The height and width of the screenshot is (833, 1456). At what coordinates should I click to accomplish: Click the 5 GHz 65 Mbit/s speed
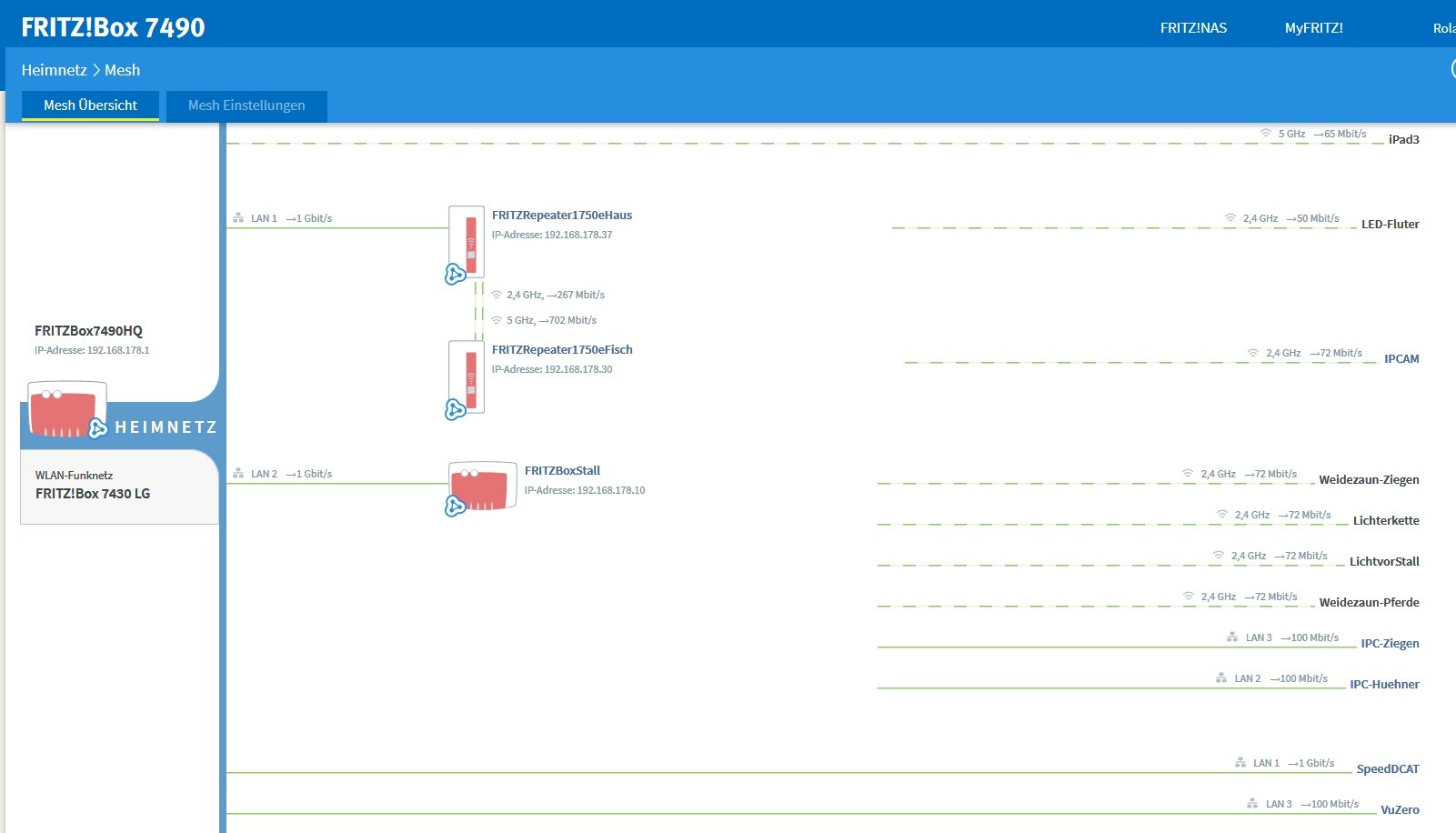pos(1322,134)
